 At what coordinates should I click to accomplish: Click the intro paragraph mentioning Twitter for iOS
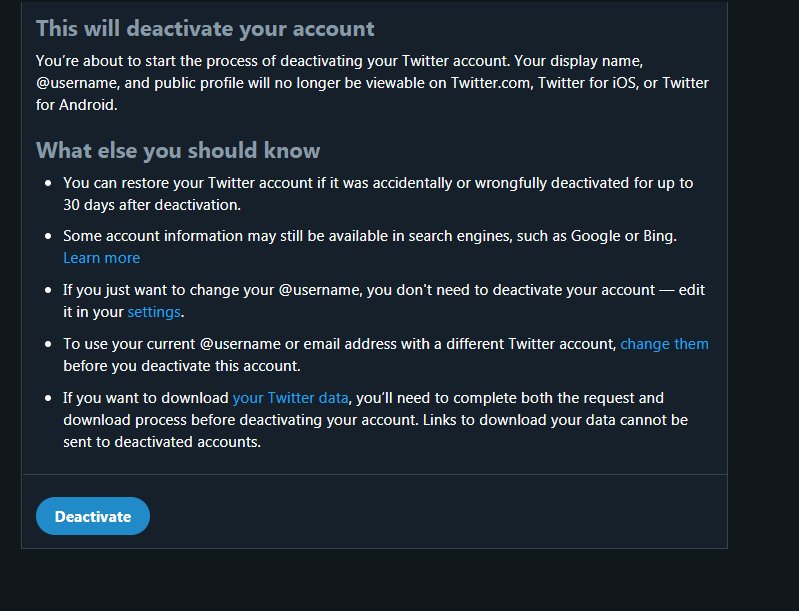[372, 83]
